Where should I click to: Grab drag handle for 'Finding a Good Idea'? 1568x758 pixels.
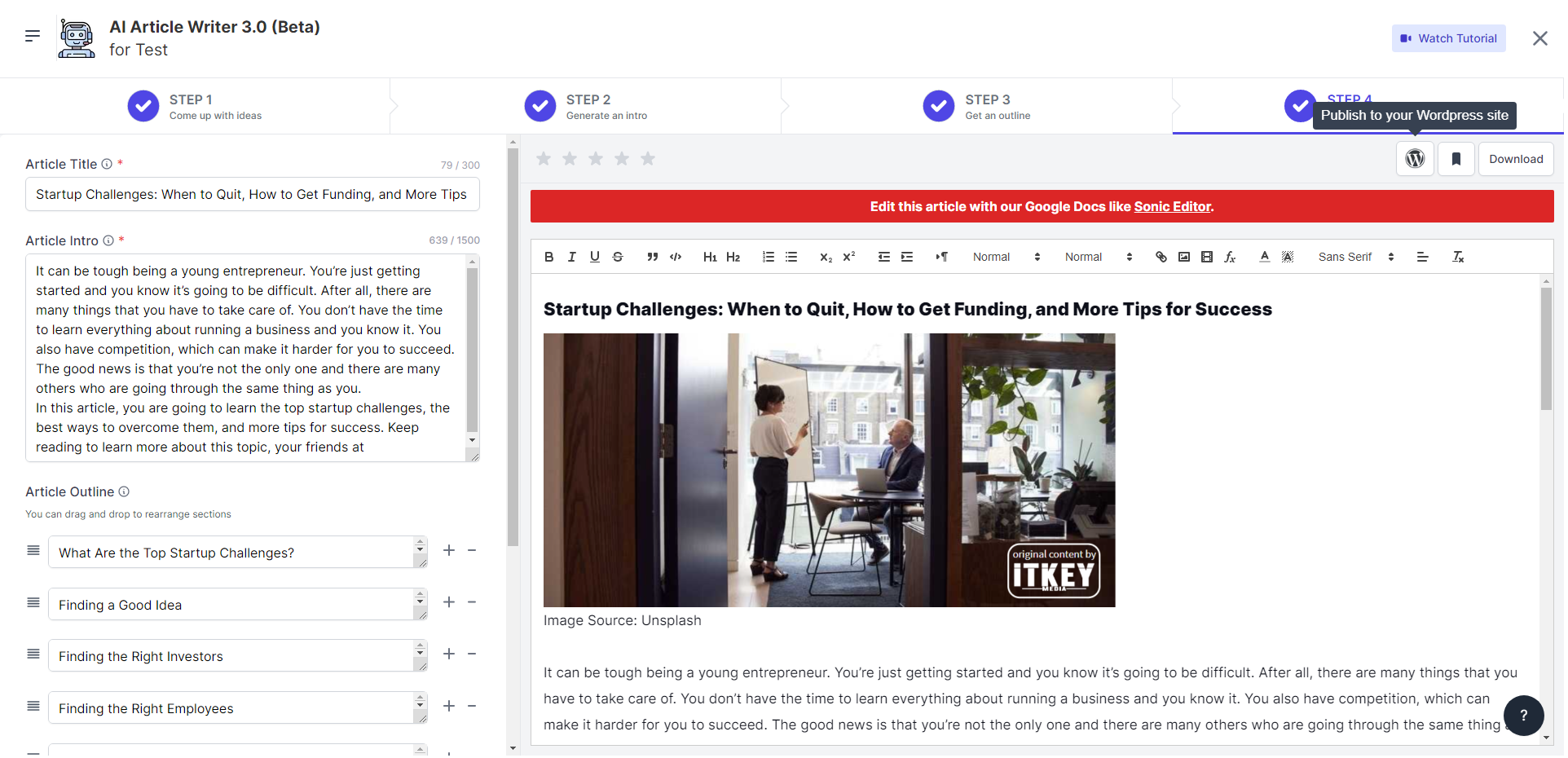coord(33,602)
